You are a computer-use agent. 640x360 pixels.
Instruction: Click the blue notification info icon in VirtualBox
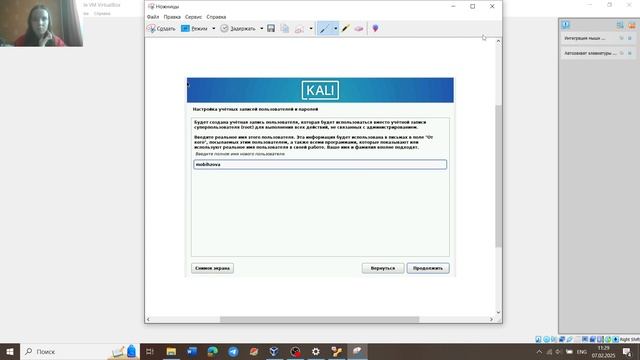point(565,25)
